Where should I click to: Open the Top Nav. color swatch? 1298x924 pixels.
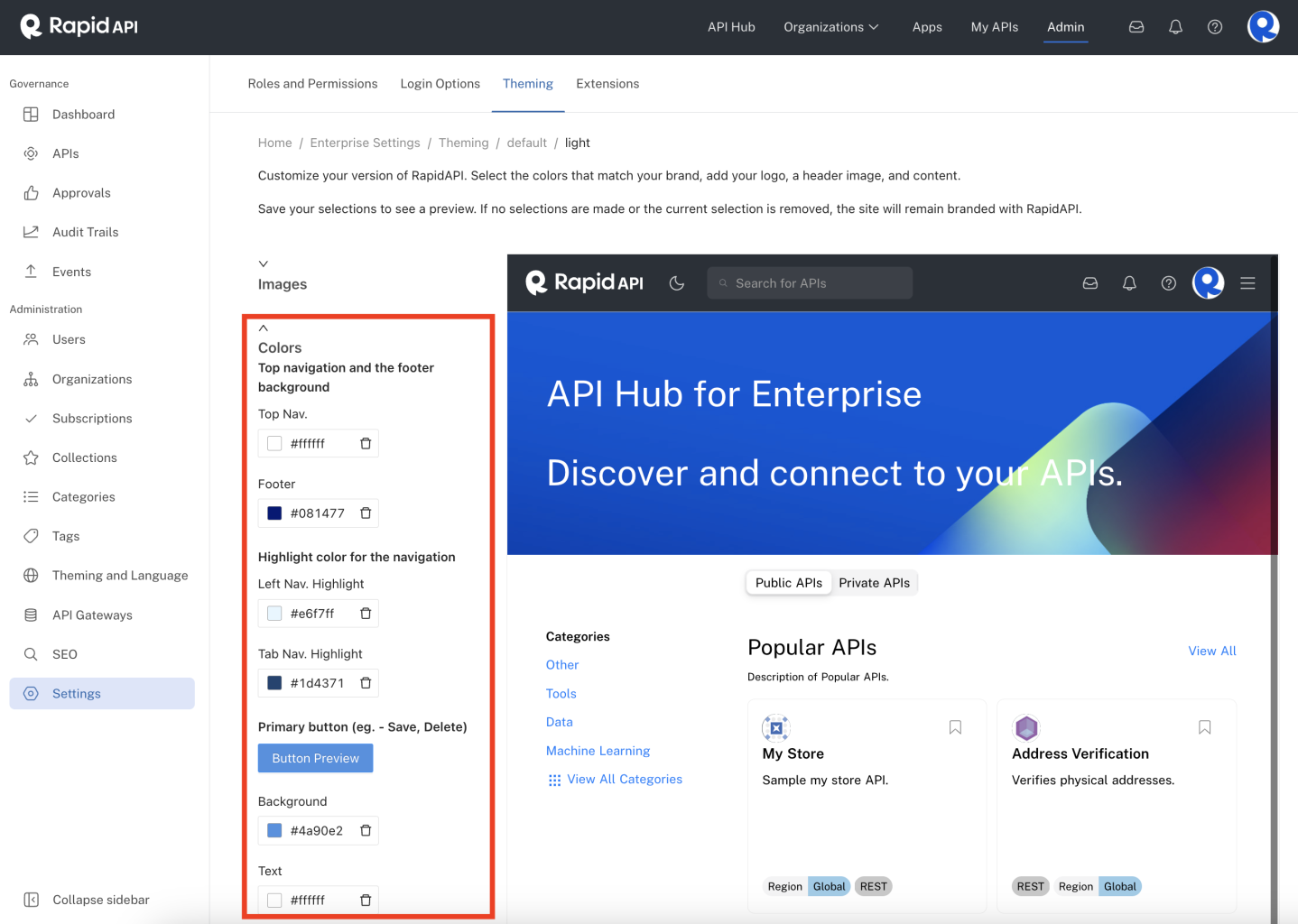(274, 443)
